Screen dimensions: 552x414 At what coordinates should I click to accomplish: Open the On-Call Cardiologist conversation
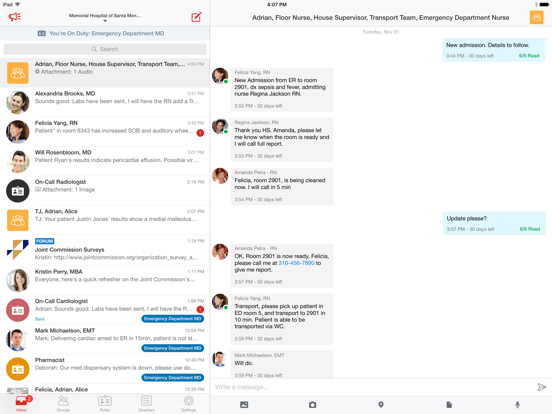[x=105, y=310]
